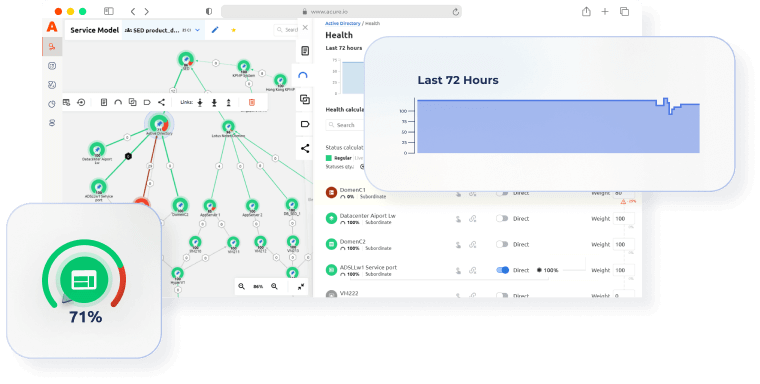The height and width of the screenshot is (384, 760).
Task: Mark model as favorite with star icon
Action: click(233, 30)
